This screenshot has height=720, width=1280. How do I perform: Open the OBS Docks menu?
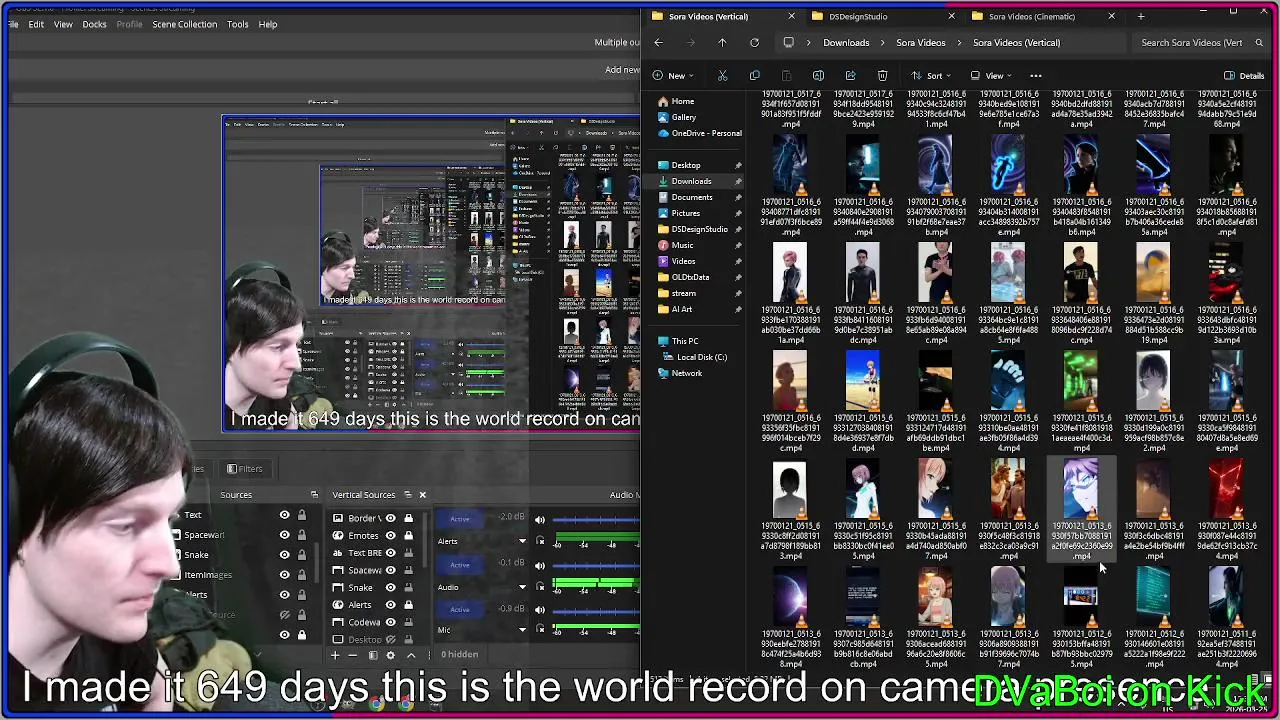click(94, 24)
